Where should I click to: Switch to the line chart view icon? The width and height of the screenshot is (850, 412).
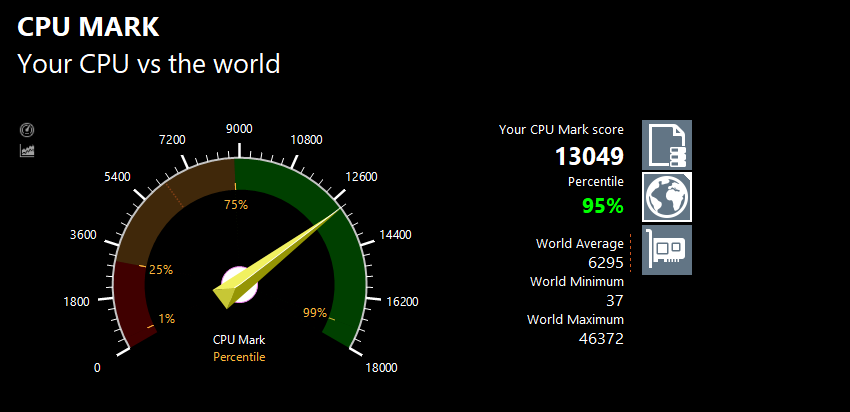tap(27, 151)
